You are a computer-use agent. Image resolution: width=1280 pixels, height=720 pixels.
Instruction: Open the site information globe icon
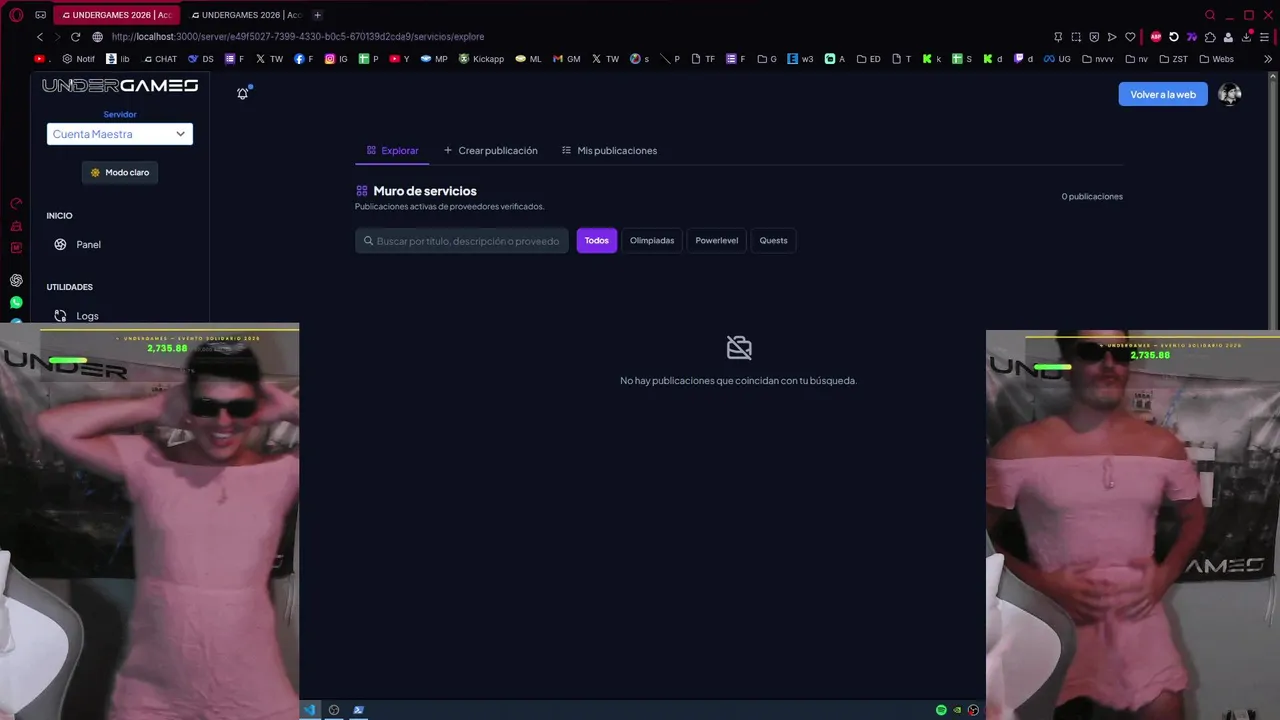97,37
